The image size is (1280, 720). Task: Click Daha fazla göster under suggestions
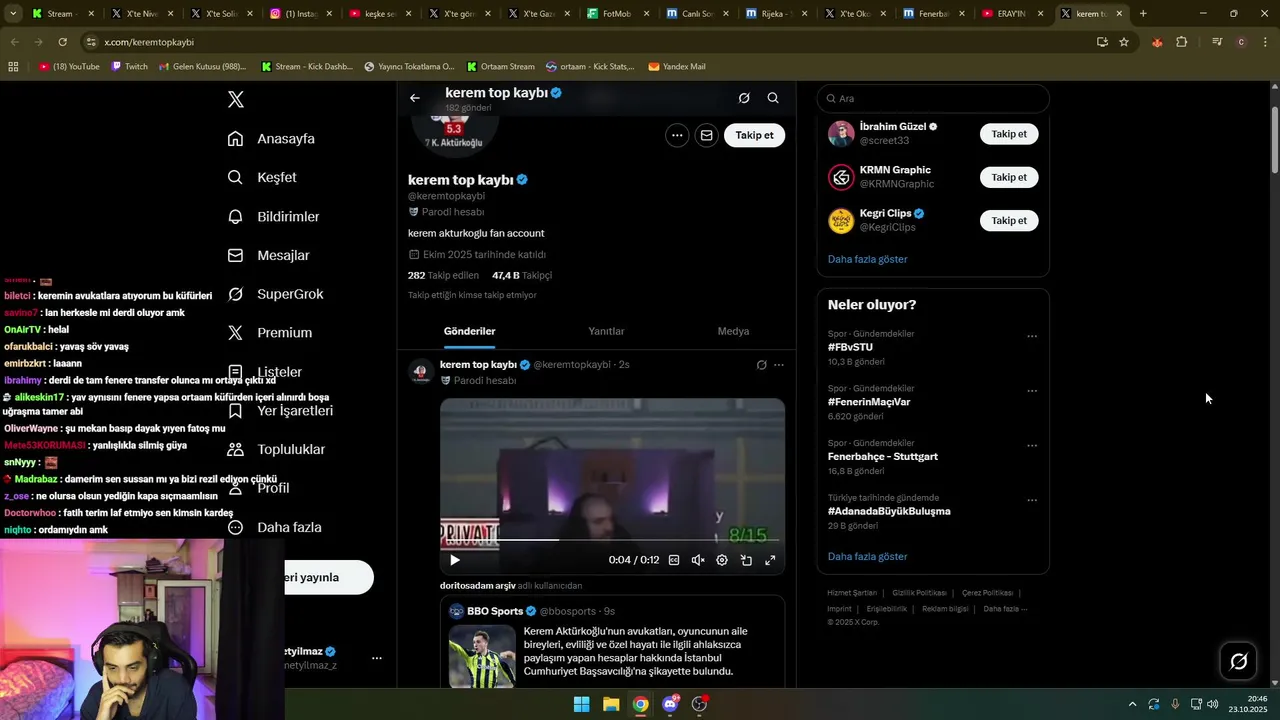tap(868, 259)
